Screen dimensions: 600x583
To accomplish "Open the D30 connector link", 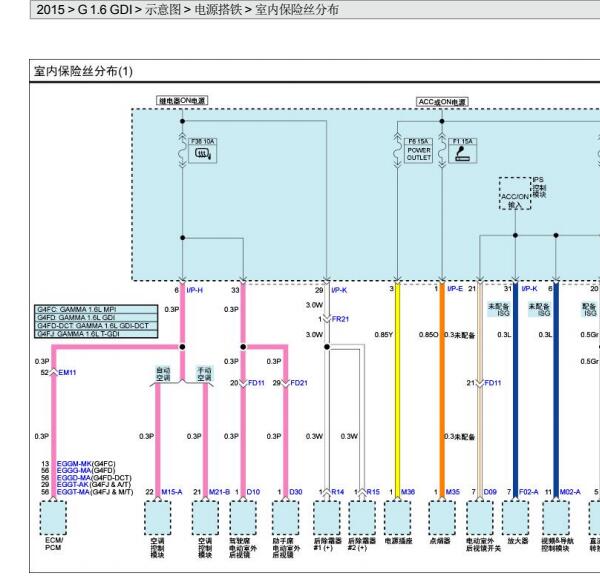I will click(x=296, y=492).
